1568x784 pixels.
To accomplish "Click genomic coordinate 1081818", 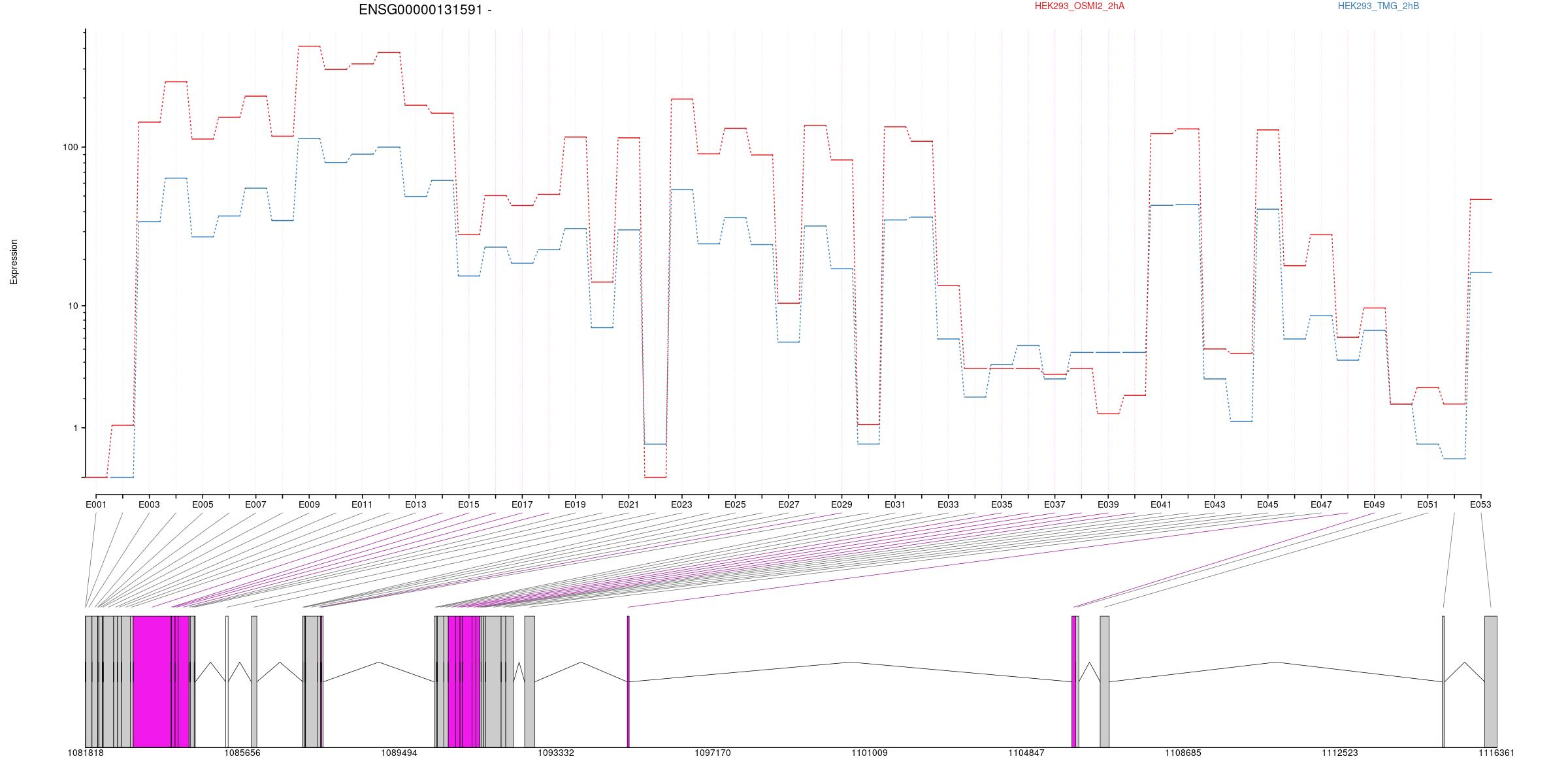I will tap(86, 753).
